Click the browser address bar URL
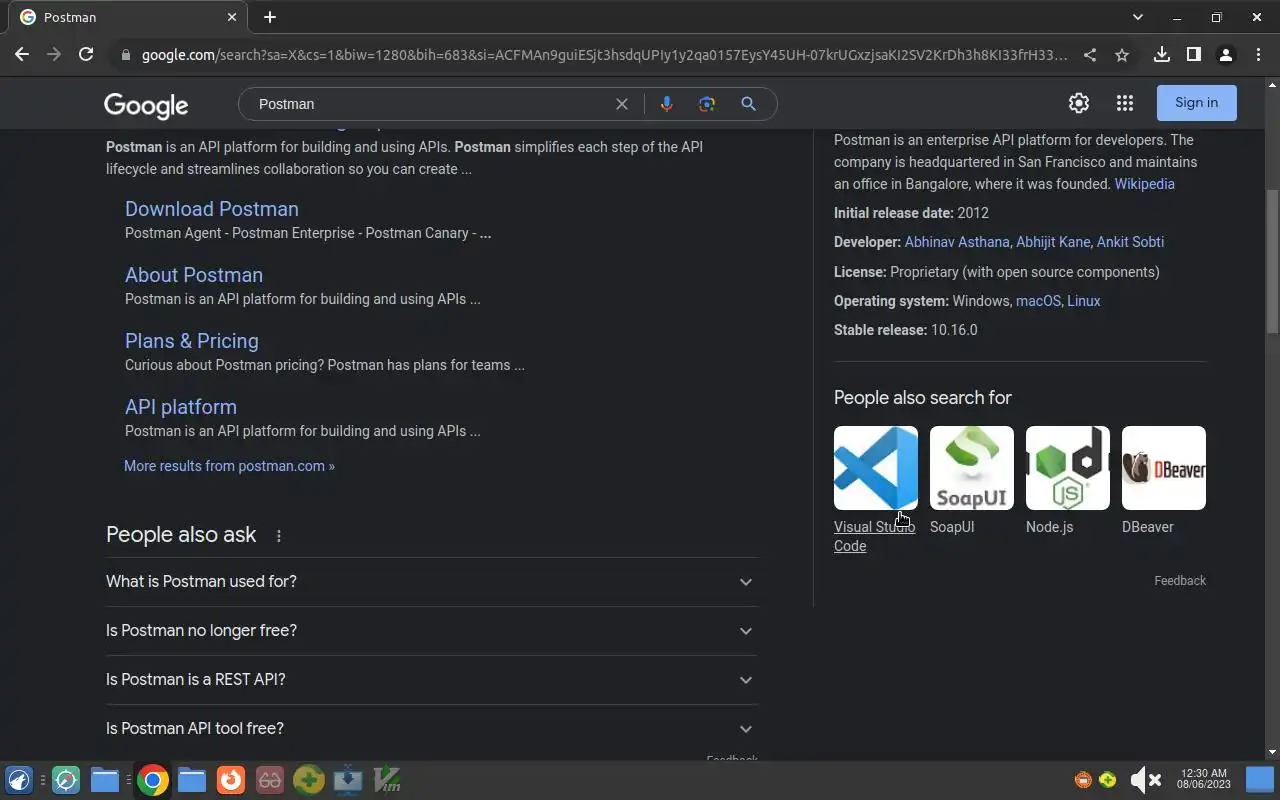This screenshot has height=800, width=1280. [x=604, y=55]
